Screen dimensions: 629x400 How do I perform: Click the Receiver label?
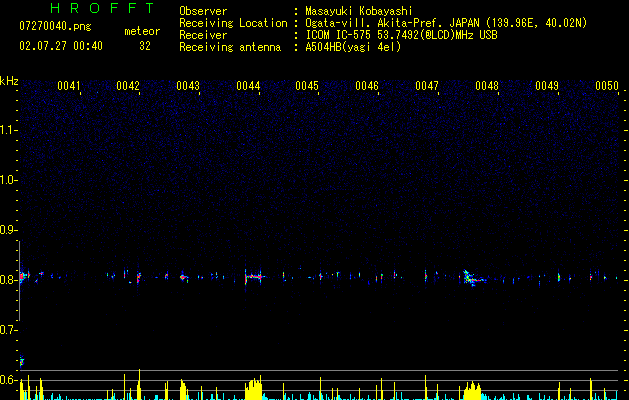(203, 35)
